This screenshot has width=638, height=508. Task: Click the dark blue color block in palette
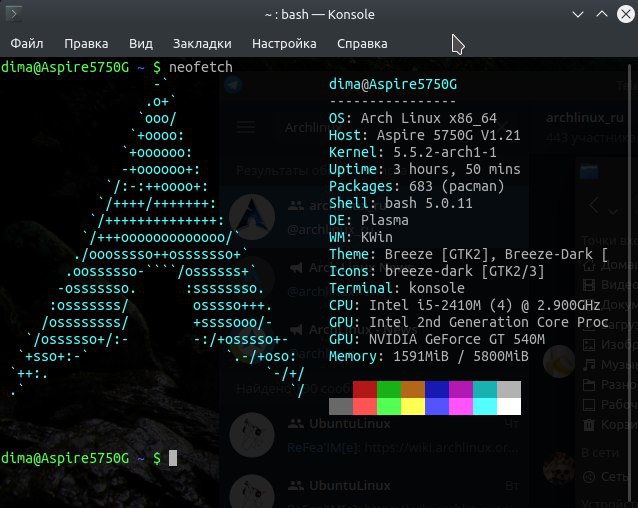437,389
